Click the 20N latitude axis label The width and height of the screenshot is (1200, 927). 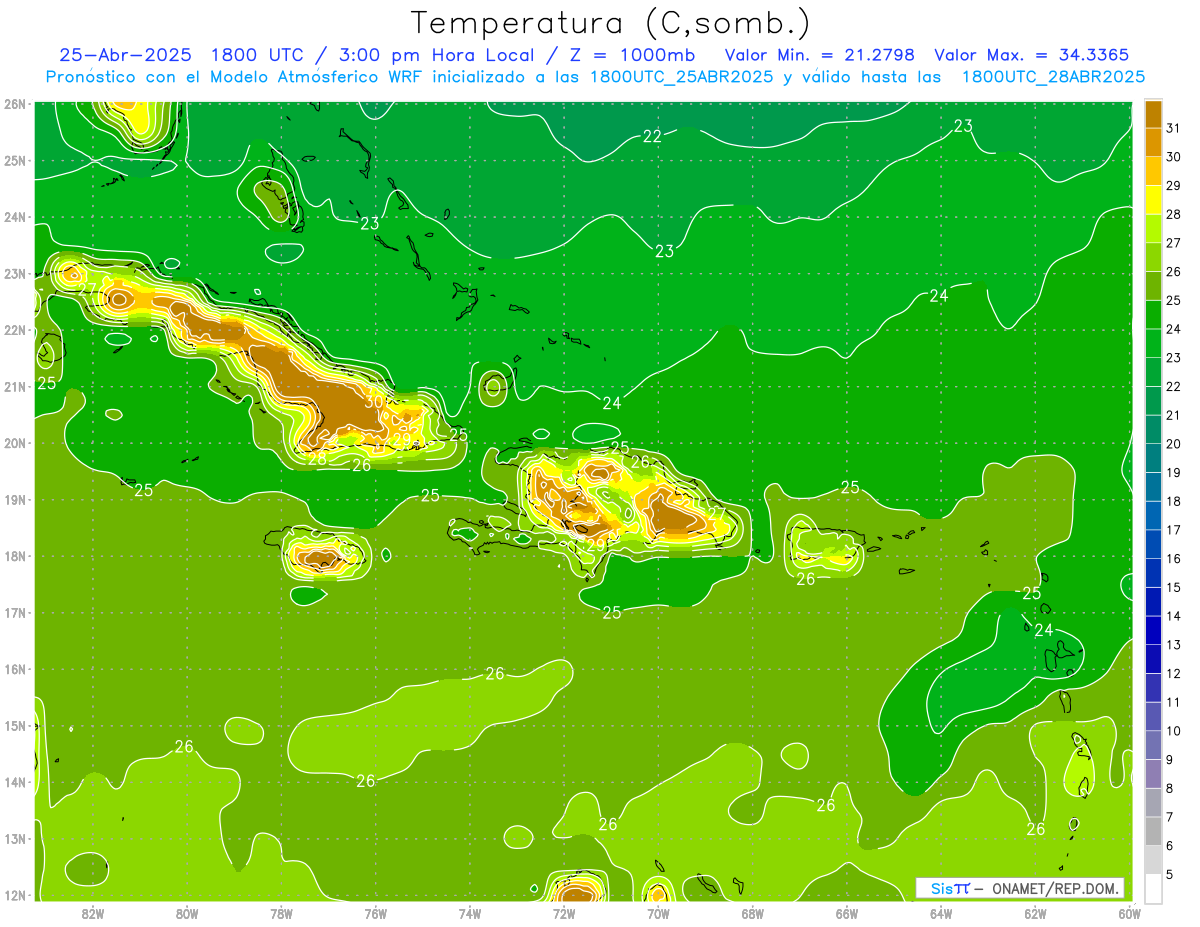(x=15, y=443)
